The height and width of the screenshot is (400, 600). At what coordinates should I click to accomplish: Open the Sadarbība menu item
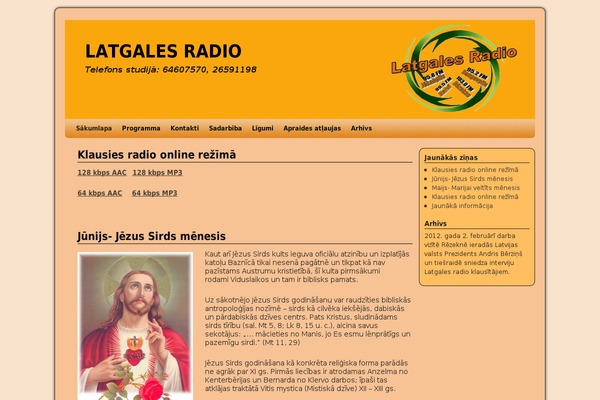(225, 128)
